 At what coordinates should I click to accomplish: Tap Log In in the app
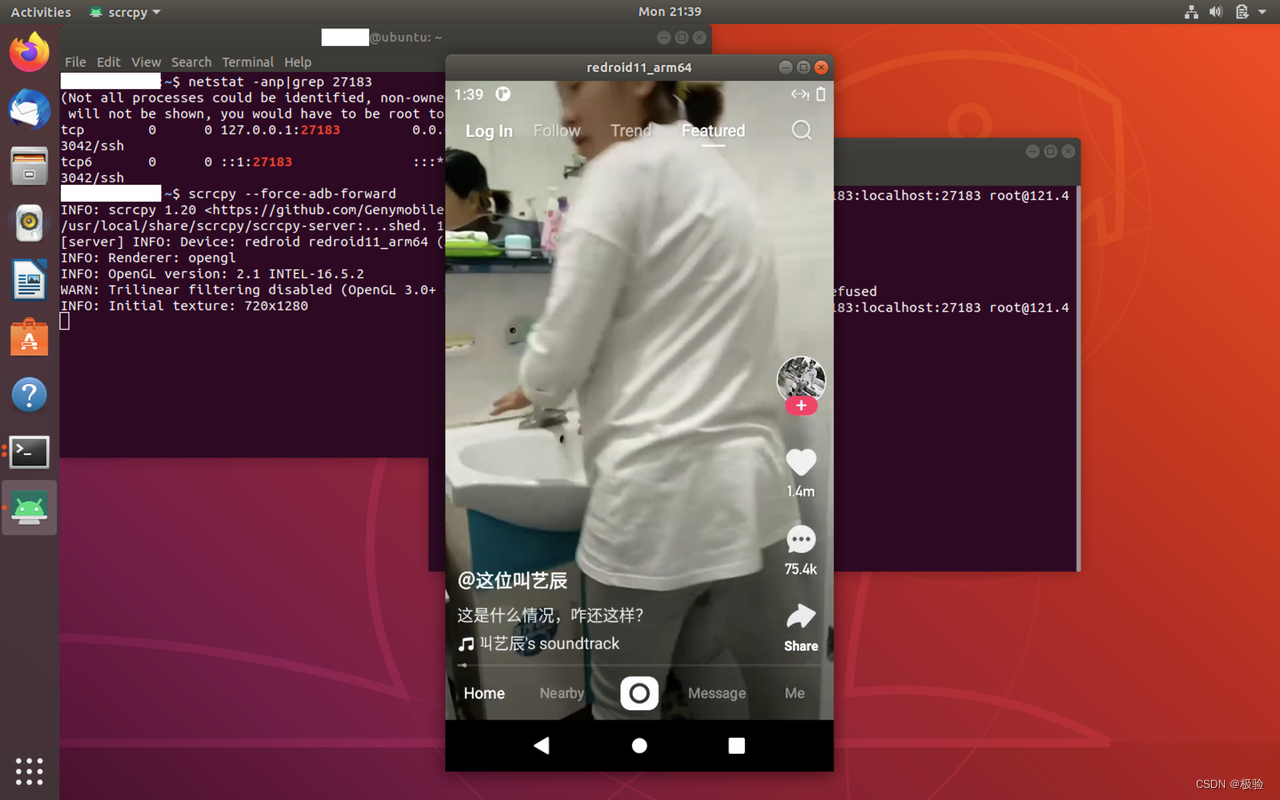tap(489, 131)
